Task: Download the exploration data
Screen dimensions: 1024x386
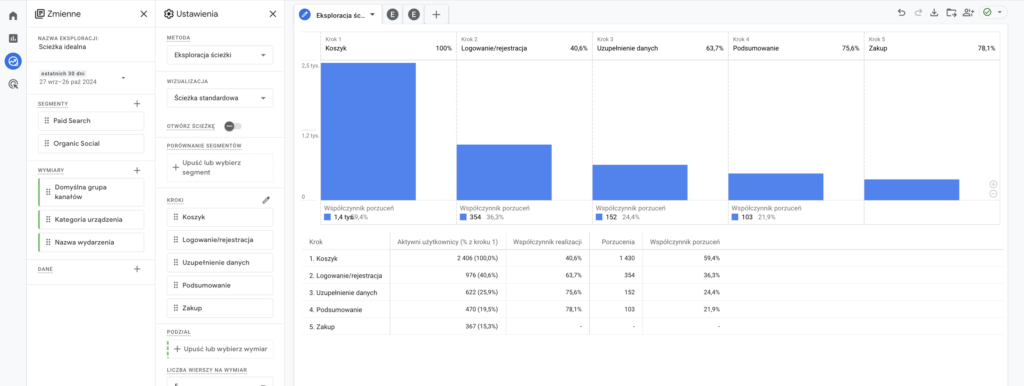Action: click(x=934, y=12)
